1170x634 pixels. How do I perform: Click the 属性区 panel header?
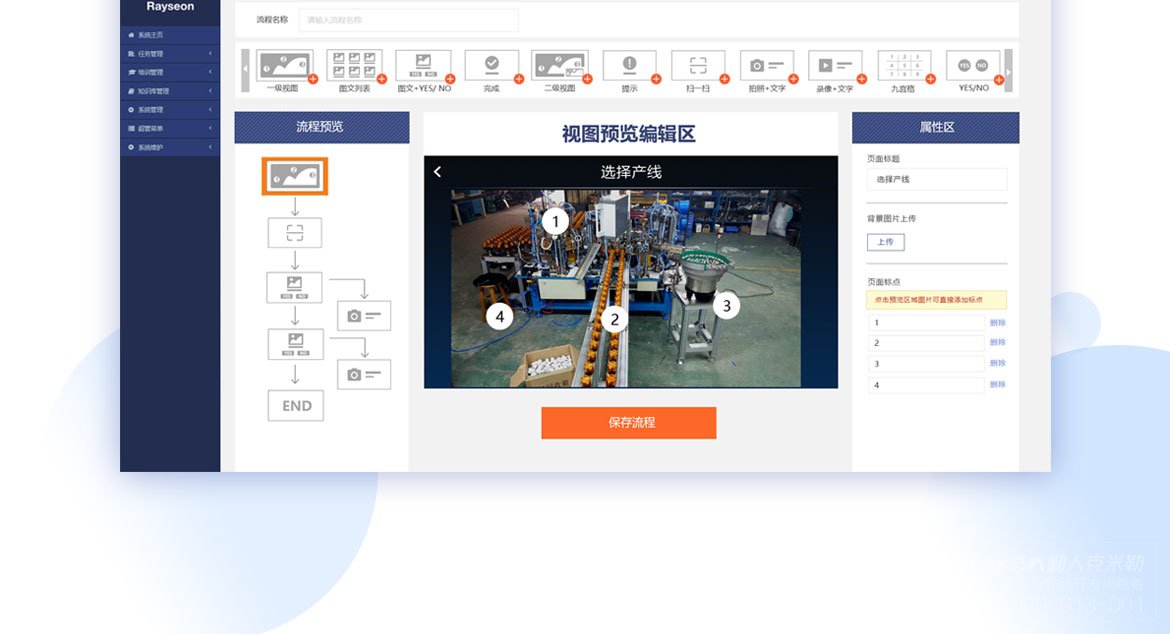tap(936, 128)
